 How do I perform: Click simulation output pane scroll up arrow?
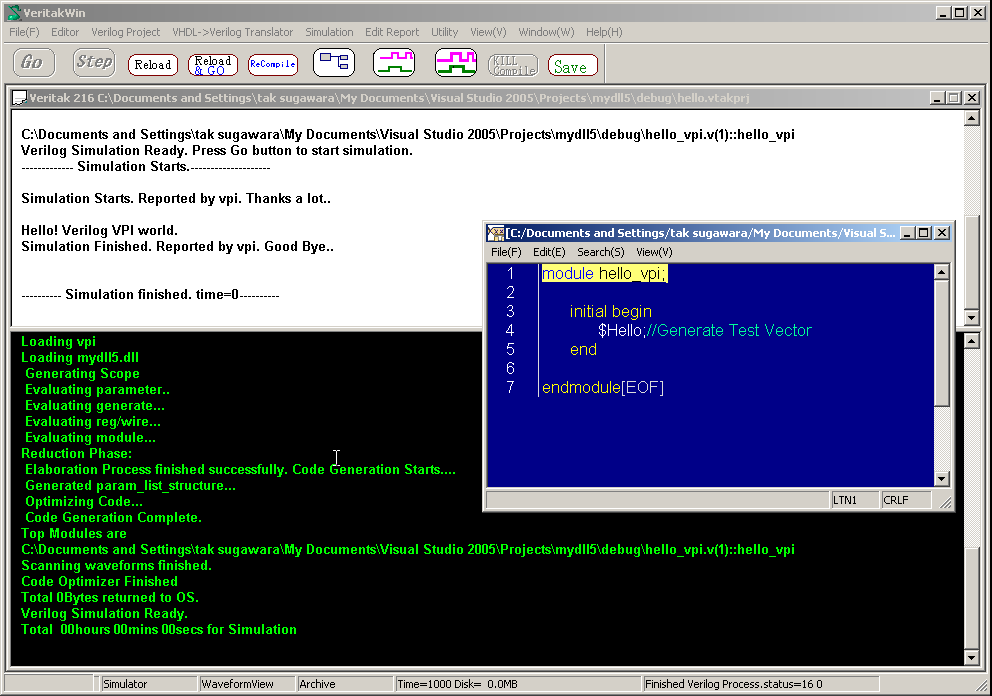pyautogui.click(x=972, y=118)
